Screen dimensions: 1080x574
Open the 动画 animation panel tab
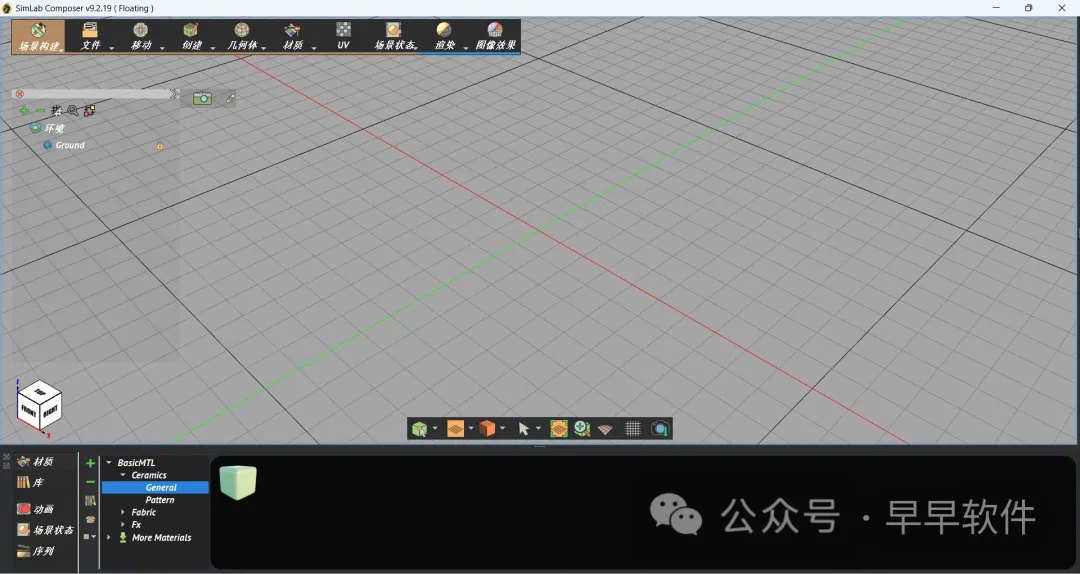tap(36, 509)
